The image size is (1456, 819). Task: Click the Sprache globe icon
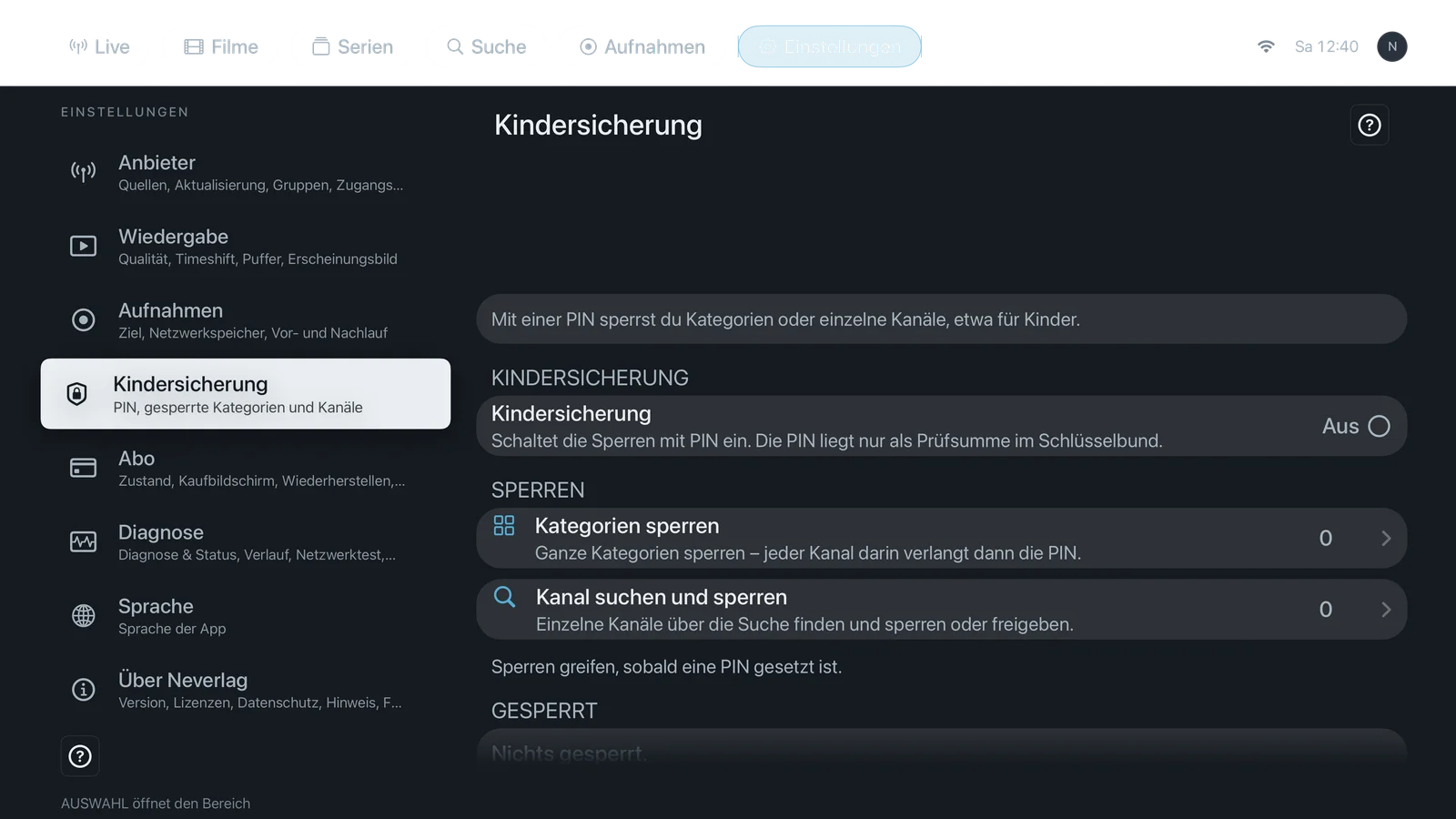point(83,615)
